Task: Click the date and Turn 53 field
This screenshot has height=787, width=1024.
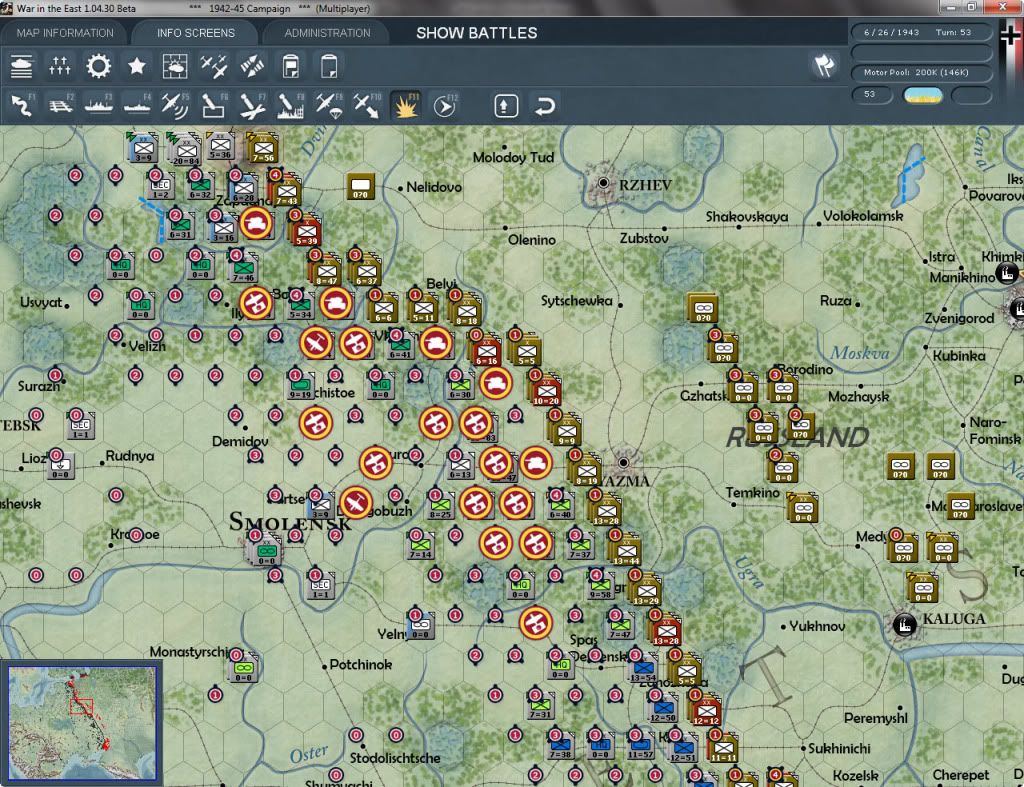Action: [921, 32]
